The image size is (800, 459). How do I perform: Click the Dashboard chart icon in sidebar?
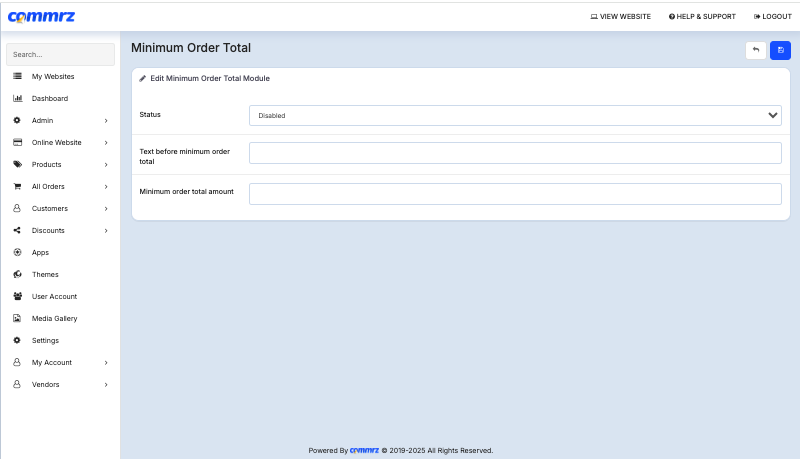(x=17, y=98)
